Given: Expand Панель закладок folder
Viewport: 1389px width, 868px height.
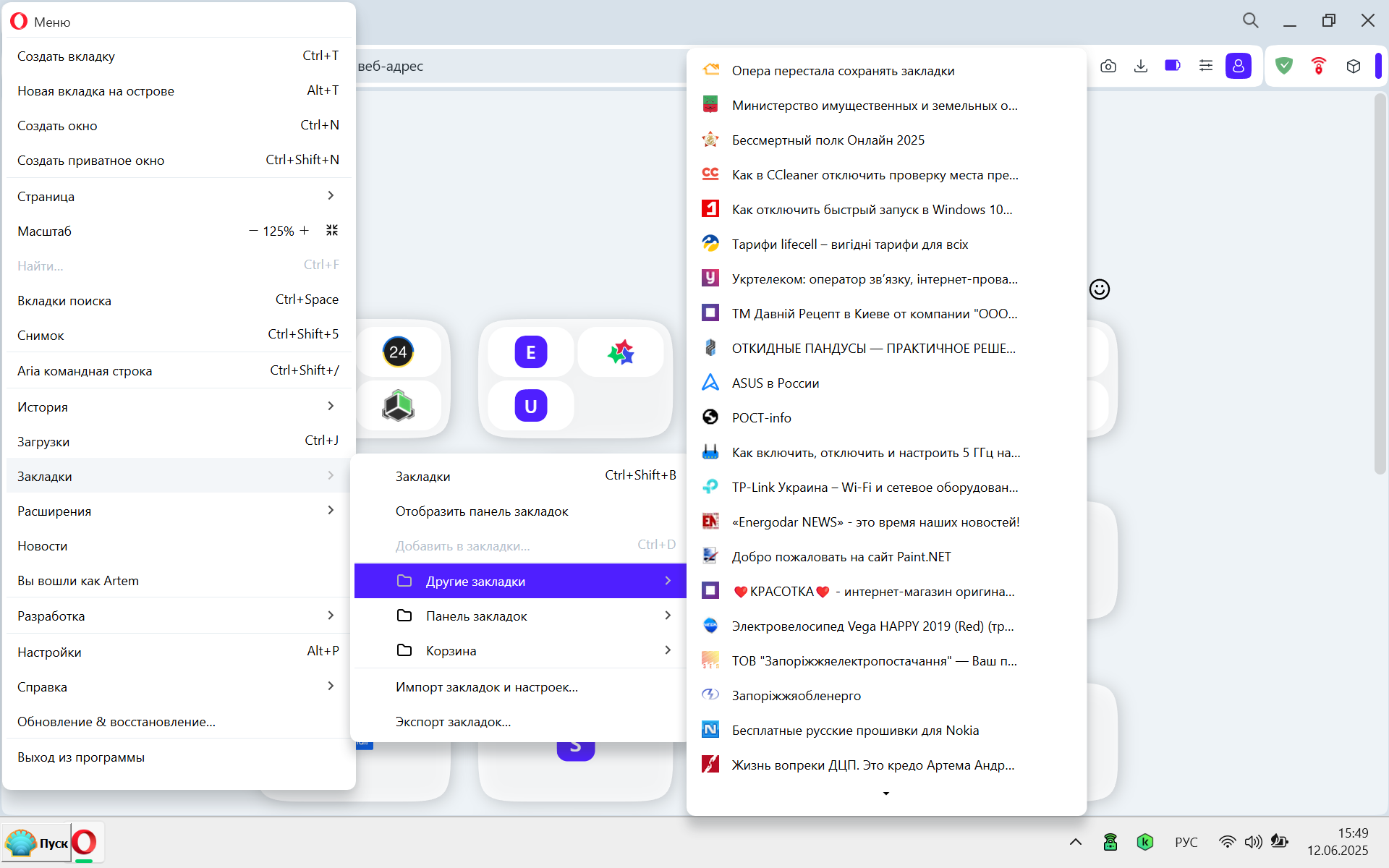Looking at the screenshot, I should point(520,616).
